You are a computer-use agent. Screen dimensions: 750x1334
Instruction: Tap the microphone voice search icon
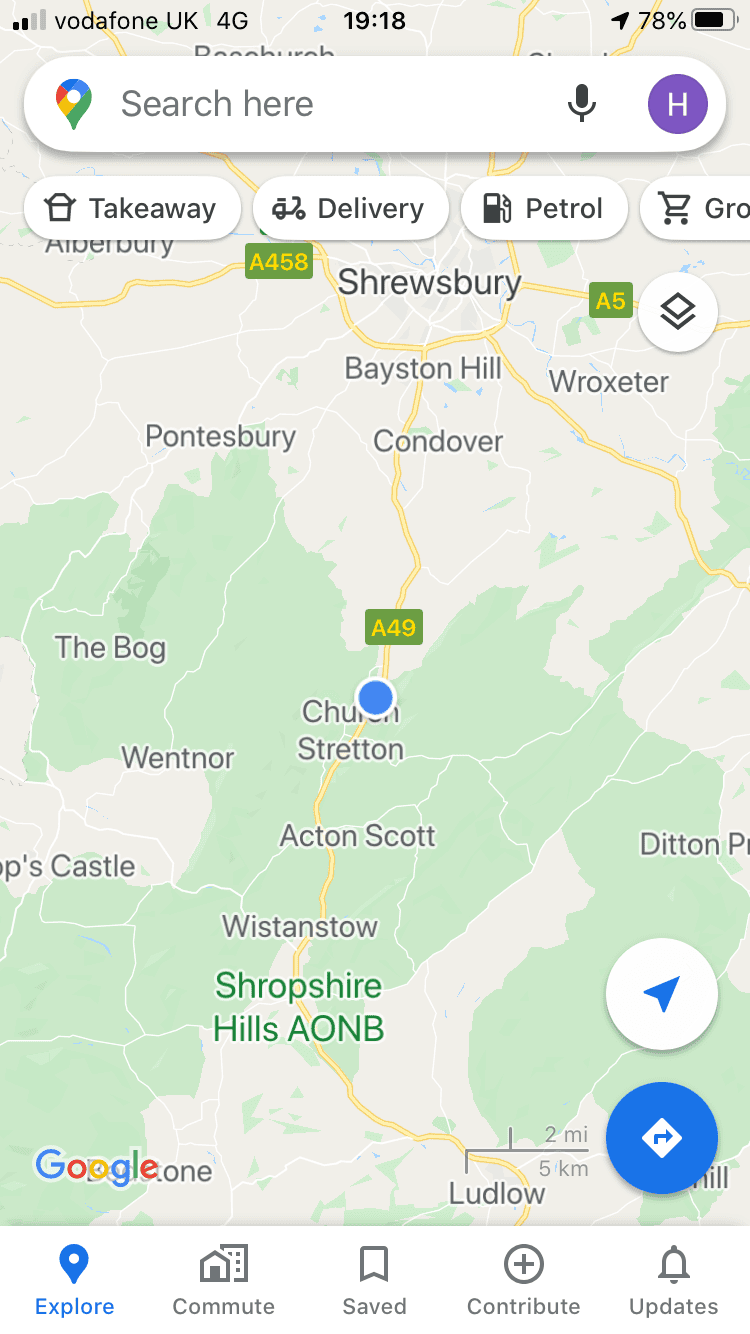coord(581,103)
